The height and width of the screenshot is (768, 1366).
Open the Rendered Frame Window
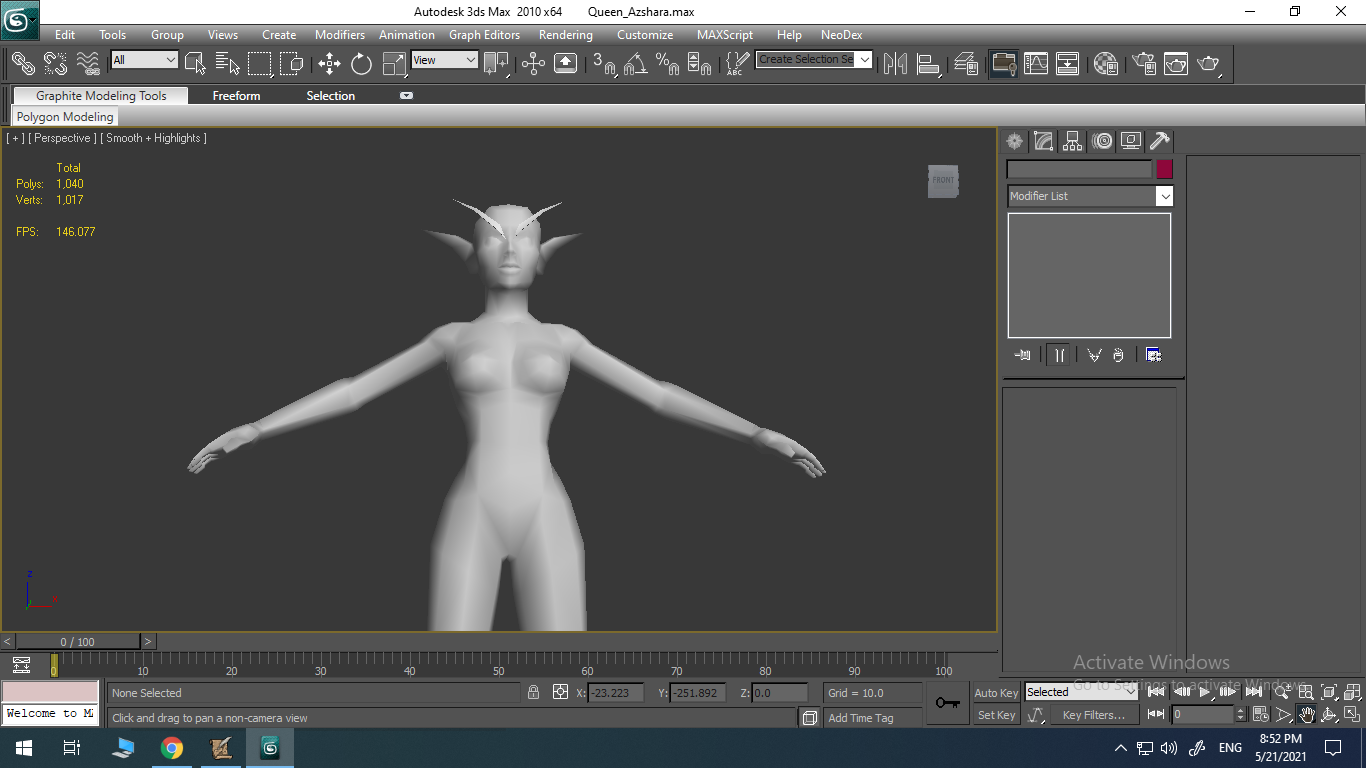point(1176,64)
